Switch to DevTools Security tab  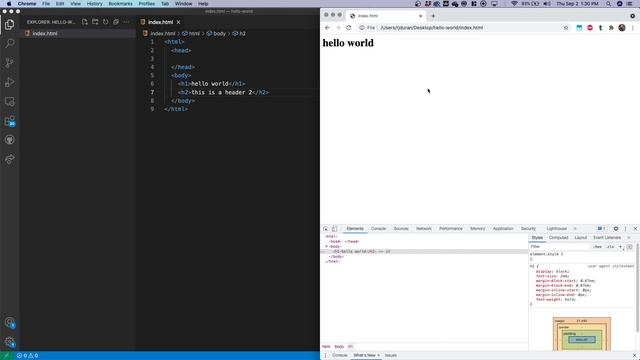(528, 229)
